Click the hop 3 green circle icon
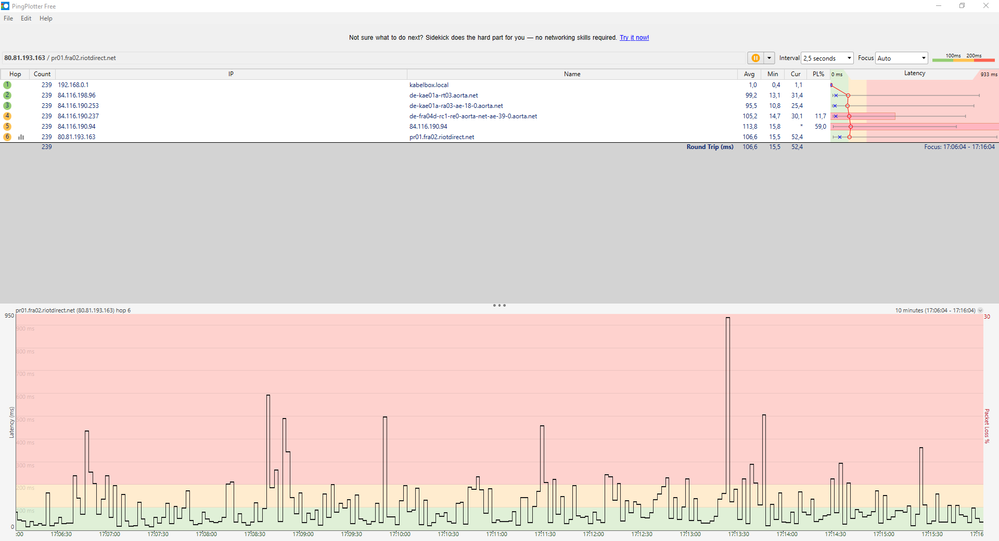Screen dimensions: 999x541 pos(8,106)
